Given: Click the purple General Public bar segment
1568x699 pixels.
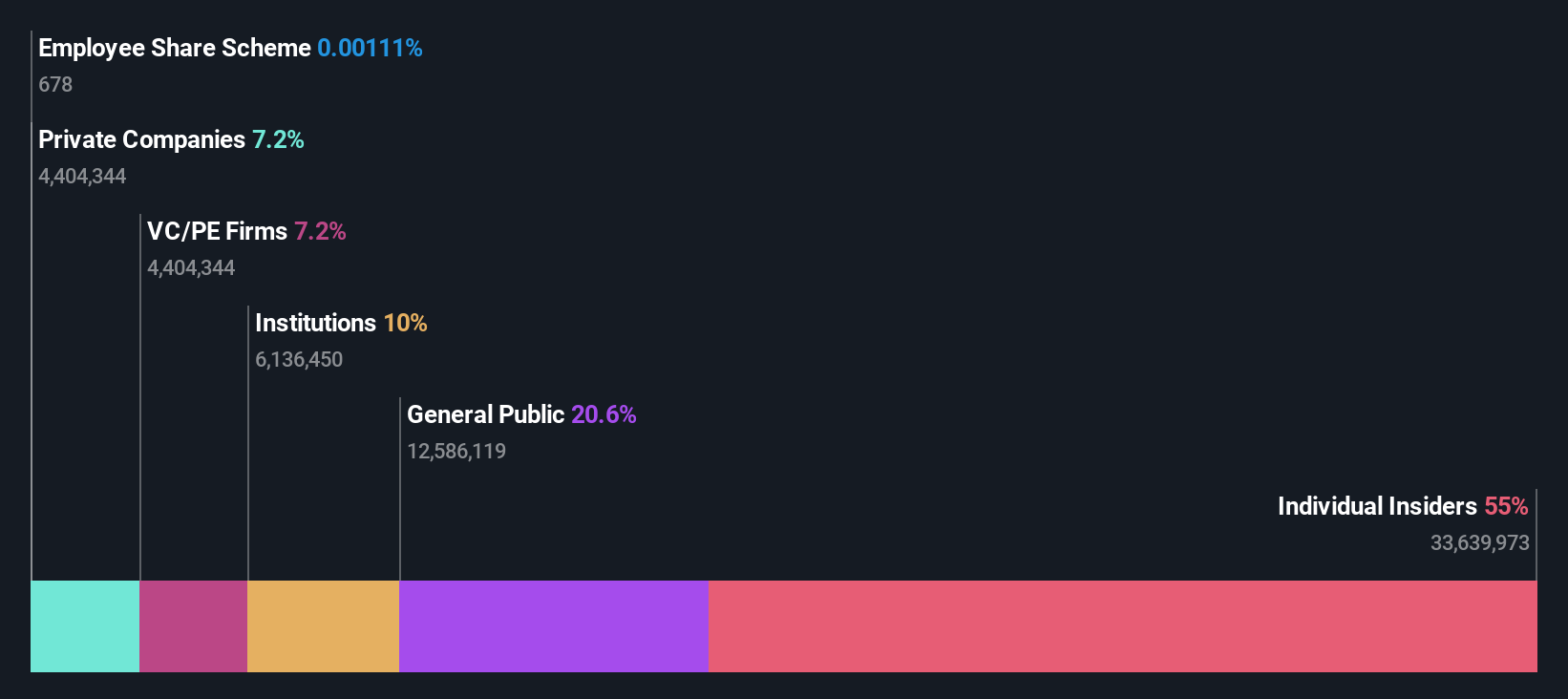Looking at the screenshot, I should click(554, 626).
